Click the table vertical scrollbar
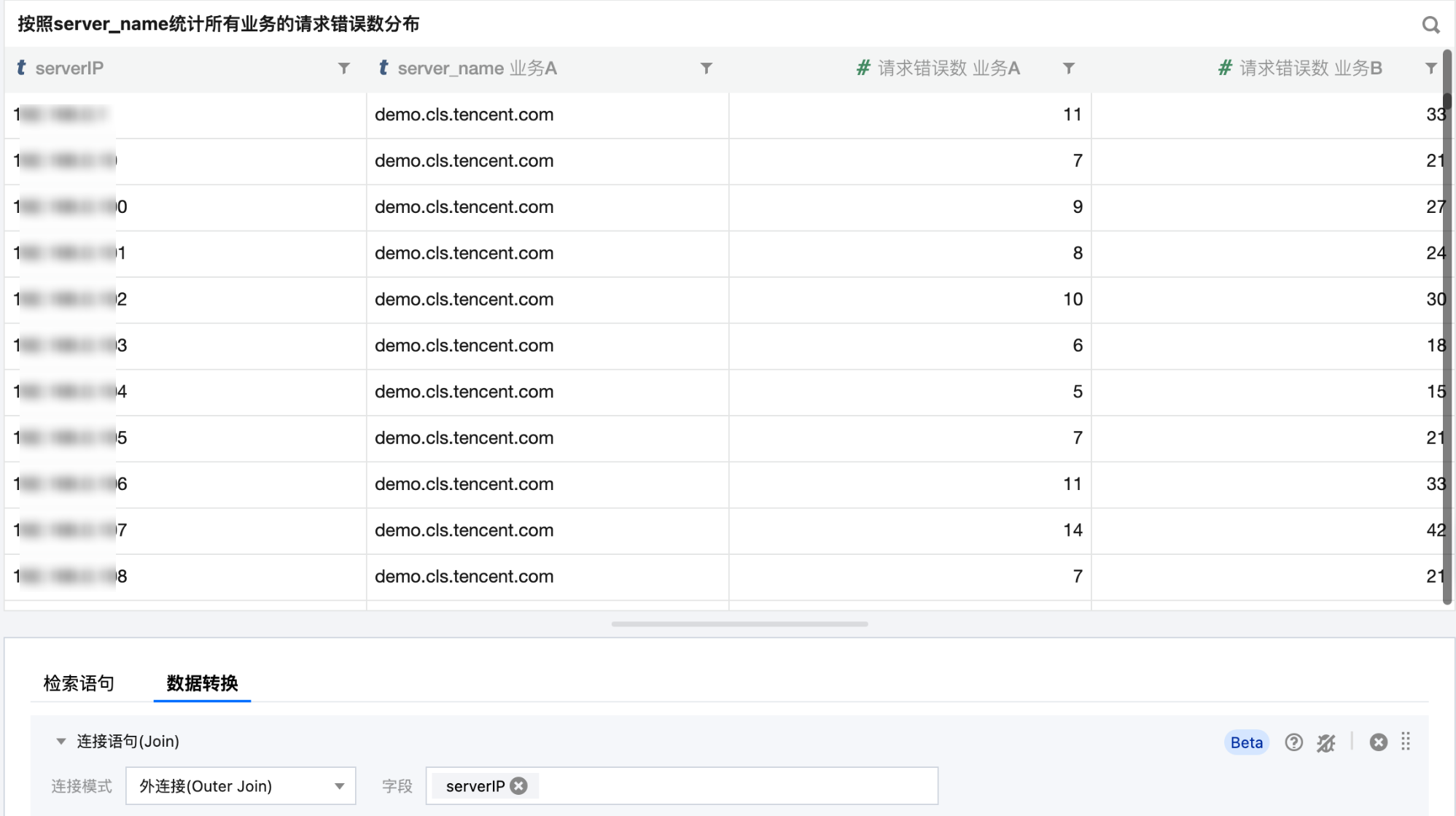Viewport: 1456px width, 816px height. tap(1447, 328)
